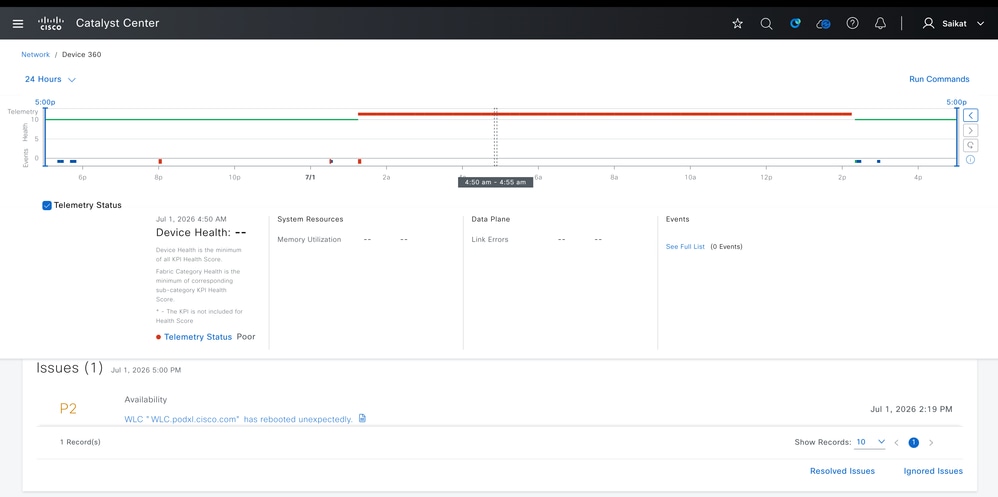Click the favorites star icon
Screen dimensions: 998x497
click(x=738, y=24)
